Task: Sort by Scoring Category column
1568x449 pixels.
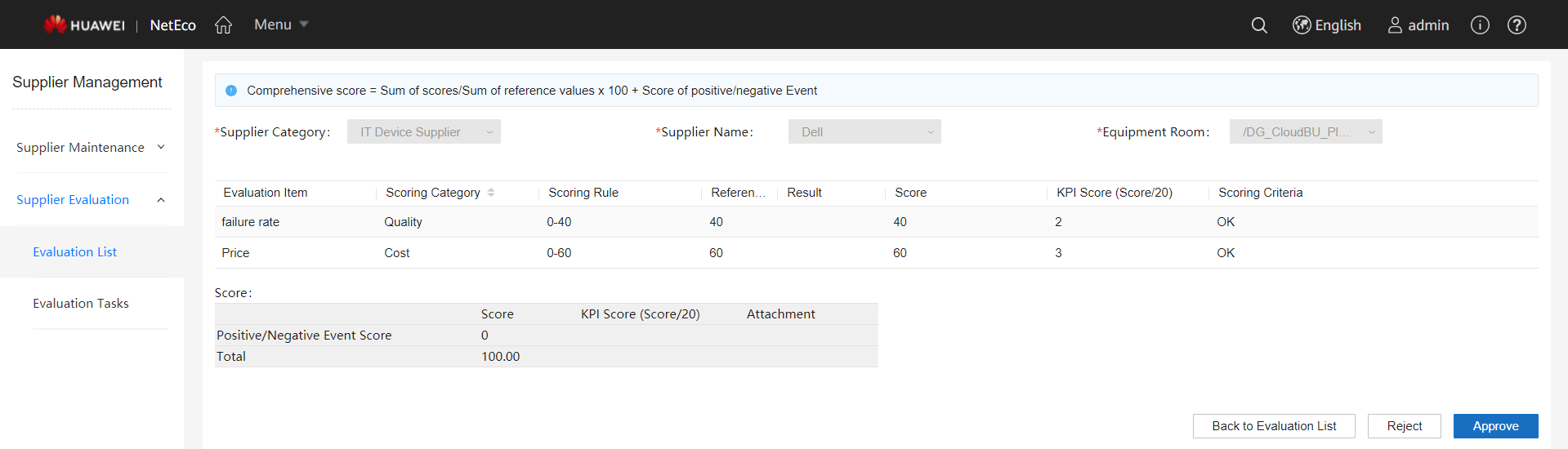Action: (491, 193)
